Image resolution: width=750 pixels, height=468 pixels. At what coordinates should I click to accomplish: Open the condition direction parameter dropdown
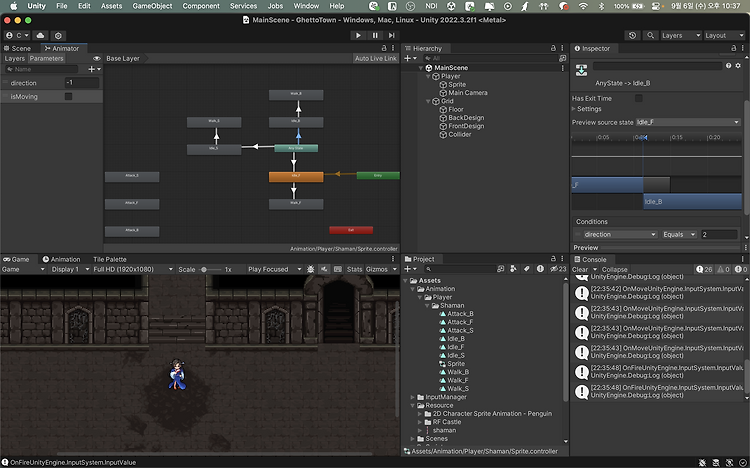coord(620,234)
